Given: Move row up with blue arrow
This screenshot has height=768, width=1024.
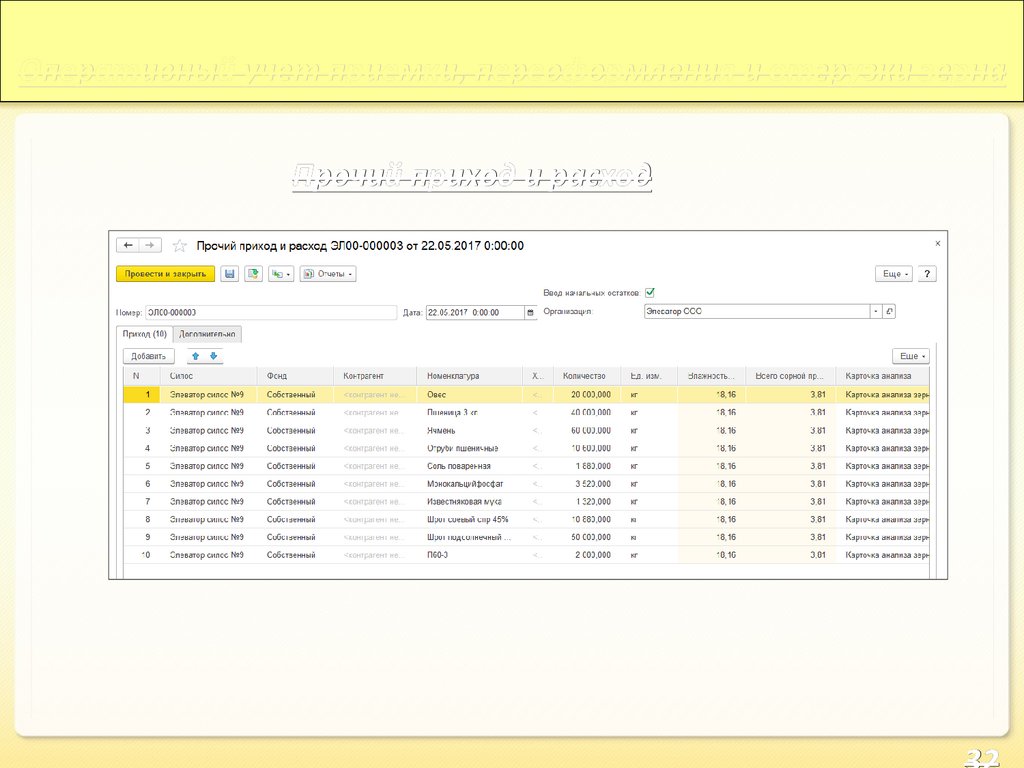Looking at the screenshot, I should tap(195, 356).
